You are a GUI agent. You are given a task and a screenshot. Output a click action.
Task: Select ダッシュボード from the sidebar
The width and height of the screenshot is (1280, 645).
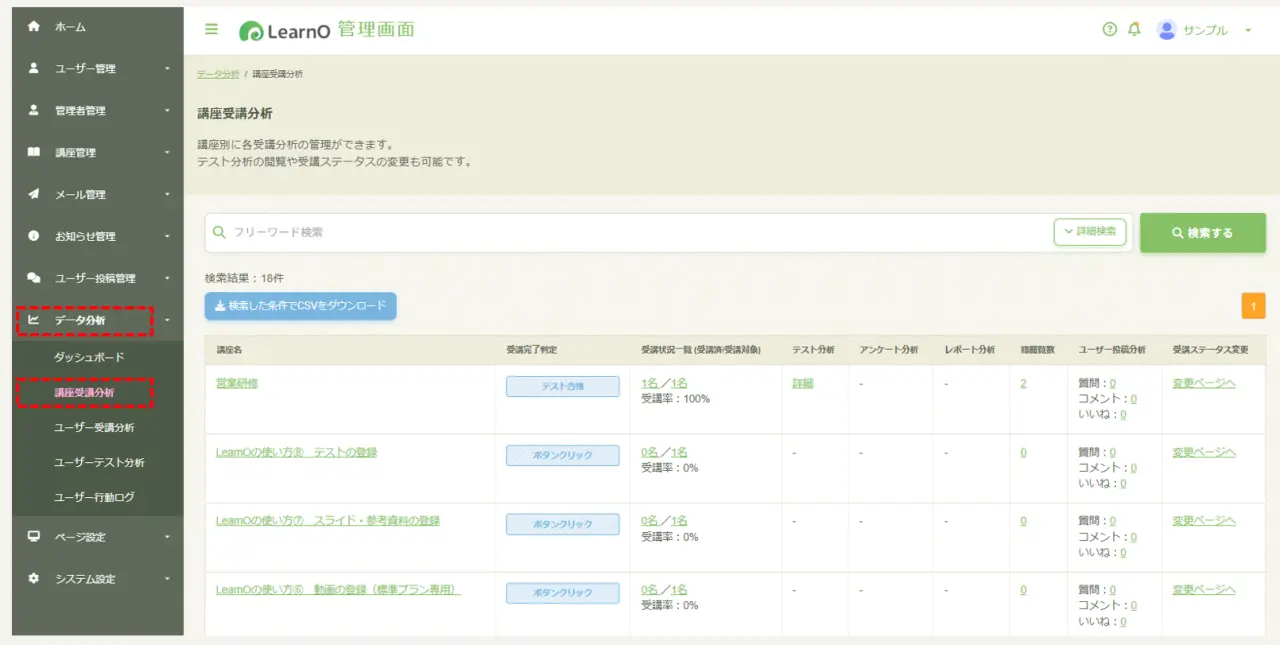click(87, 355)
